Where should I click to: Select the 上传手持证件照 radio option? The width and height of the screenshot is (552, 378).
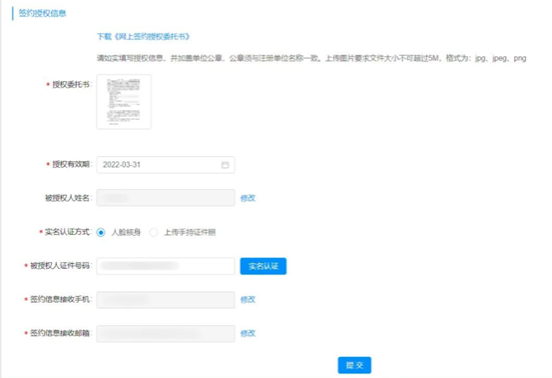point(153,233)
